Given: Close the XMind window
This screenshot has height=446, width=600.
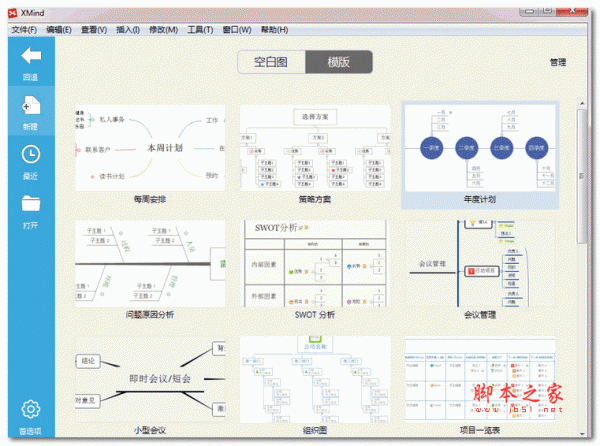Looking at the screenshot, I should (572, 11).
